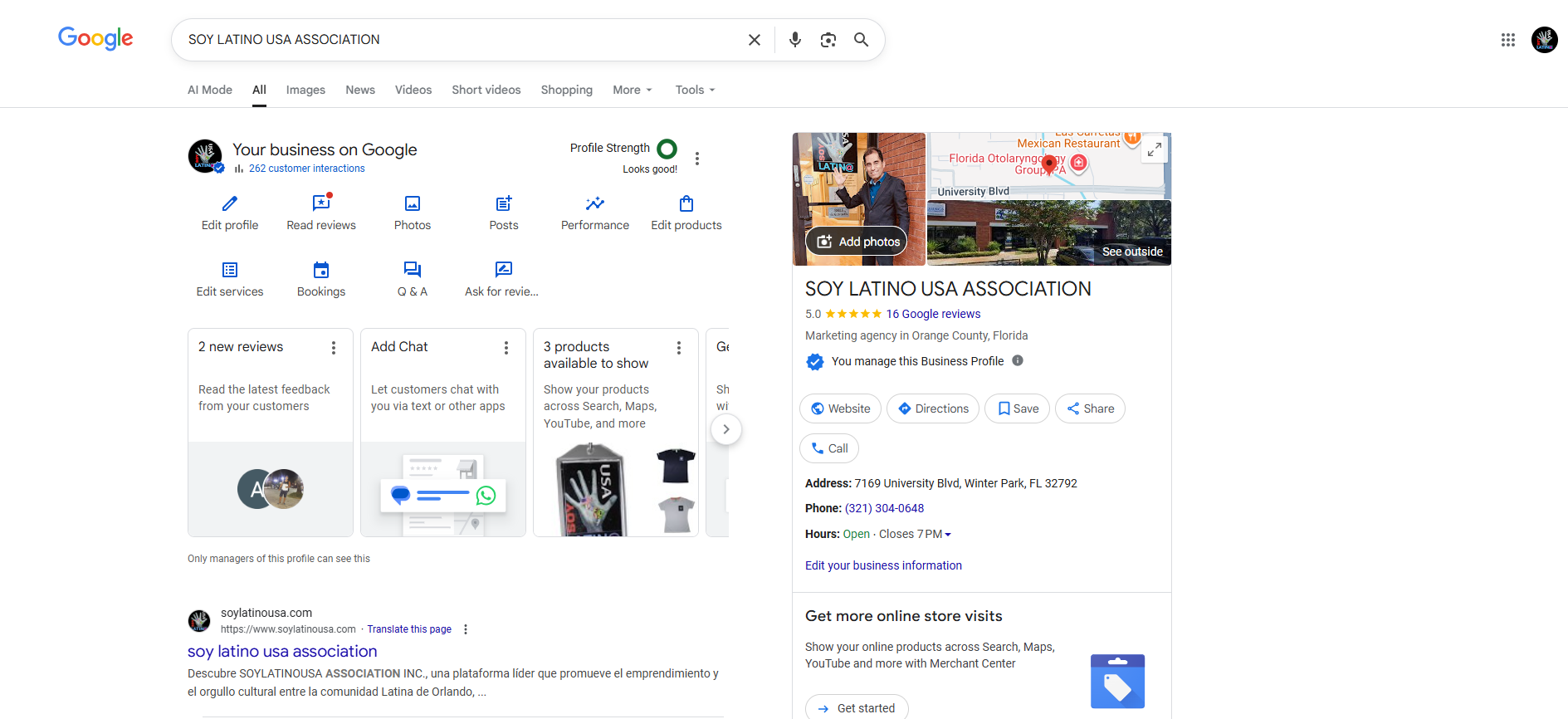Open Bookings calendar shortcut

(x=321, y=279)
